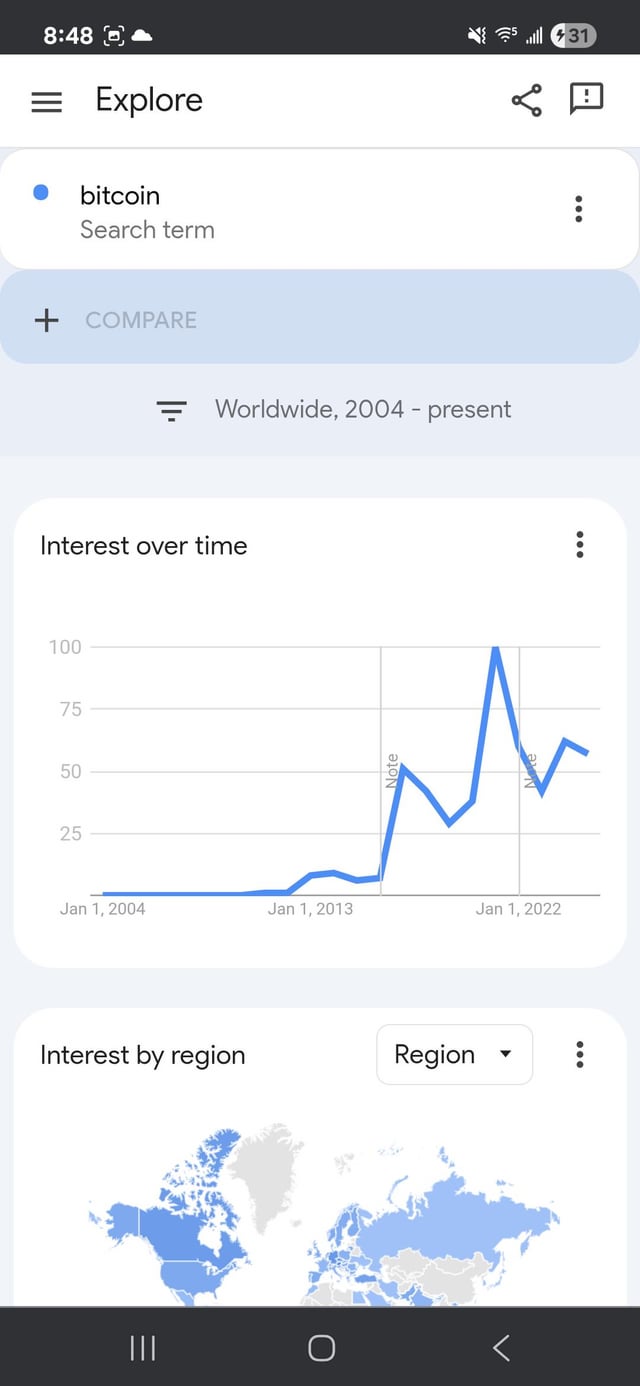
Task: Tap the share icon
Action: point(526,100)
